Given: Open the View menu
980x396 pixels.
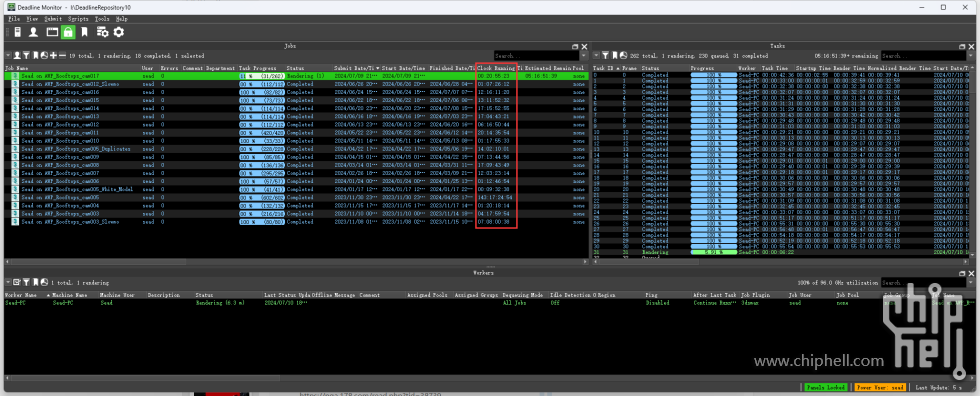Looking at the screenshot, I should [32, 19].
